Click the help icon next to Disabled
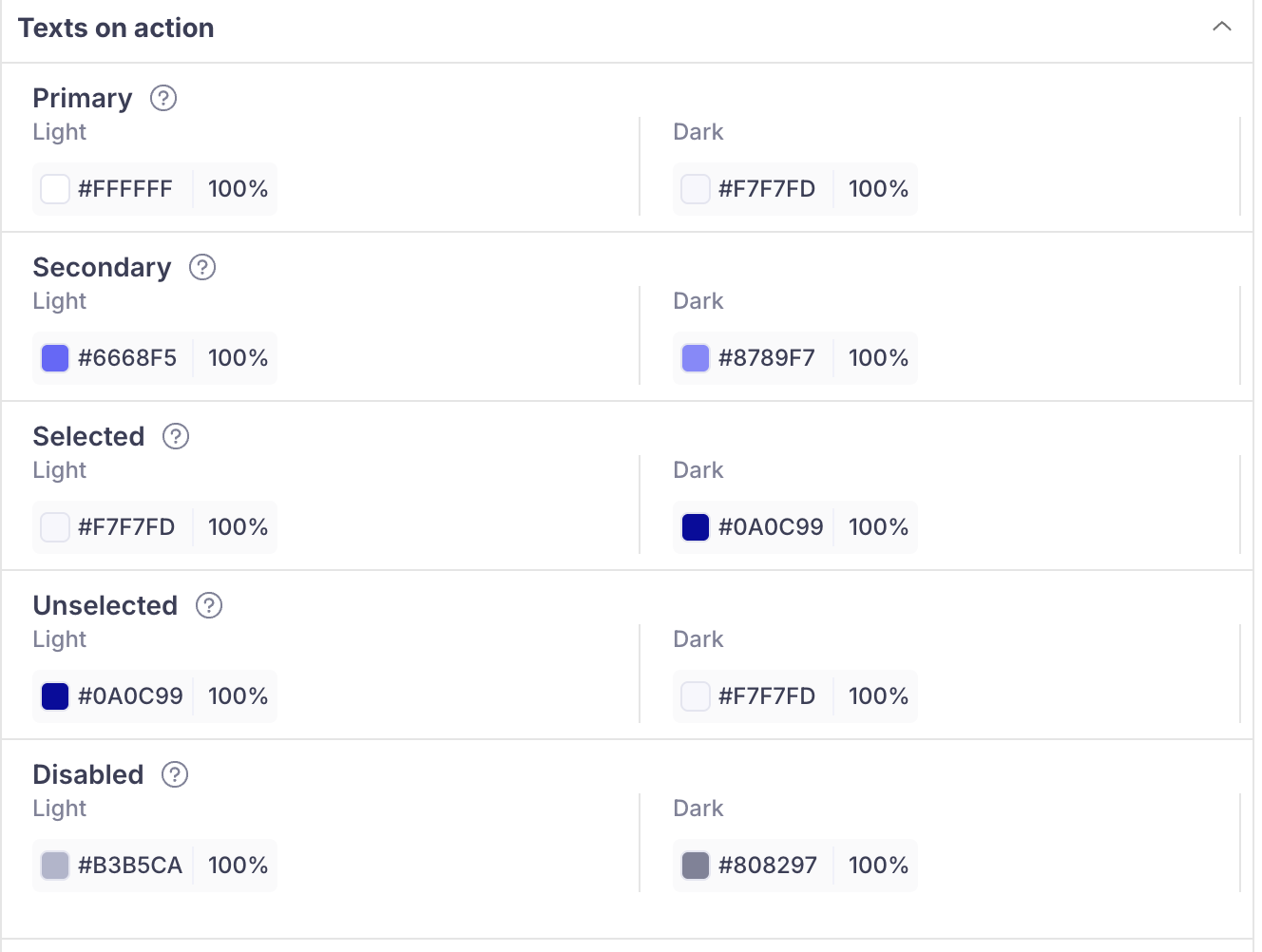Image resolution: width=1262 pixels, height=952 pixels. pyautogui.click(x=175, y=774)
